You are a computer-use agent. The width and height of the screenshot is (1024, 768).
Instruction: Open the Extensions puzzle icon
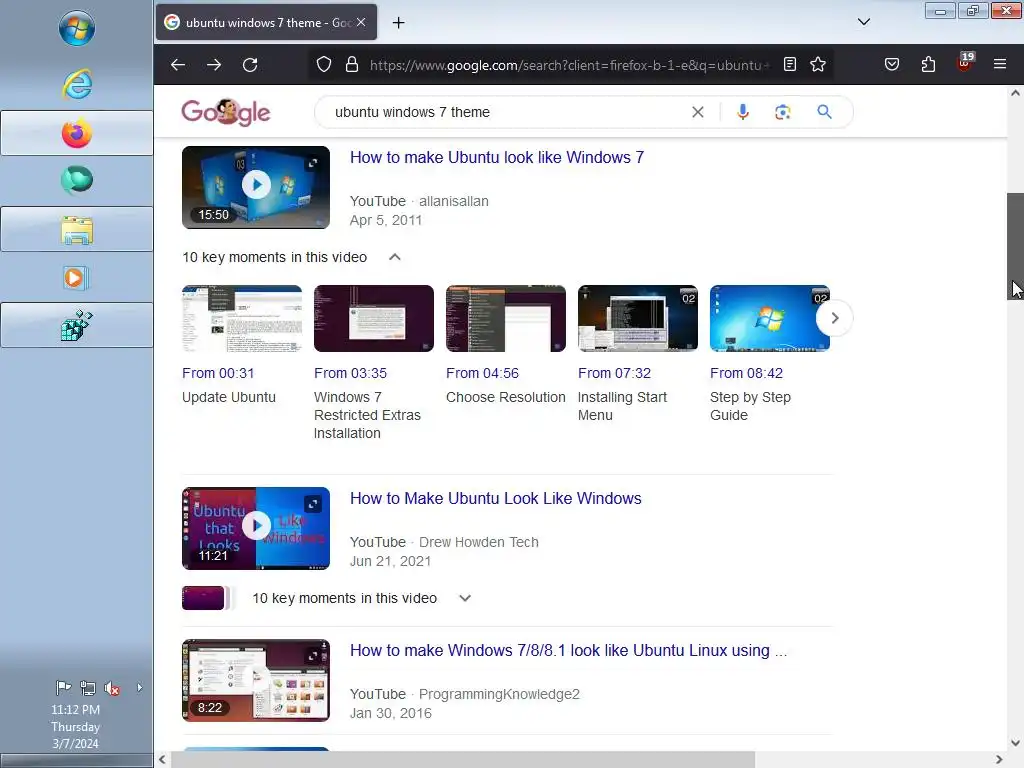[x=928, y=64]
